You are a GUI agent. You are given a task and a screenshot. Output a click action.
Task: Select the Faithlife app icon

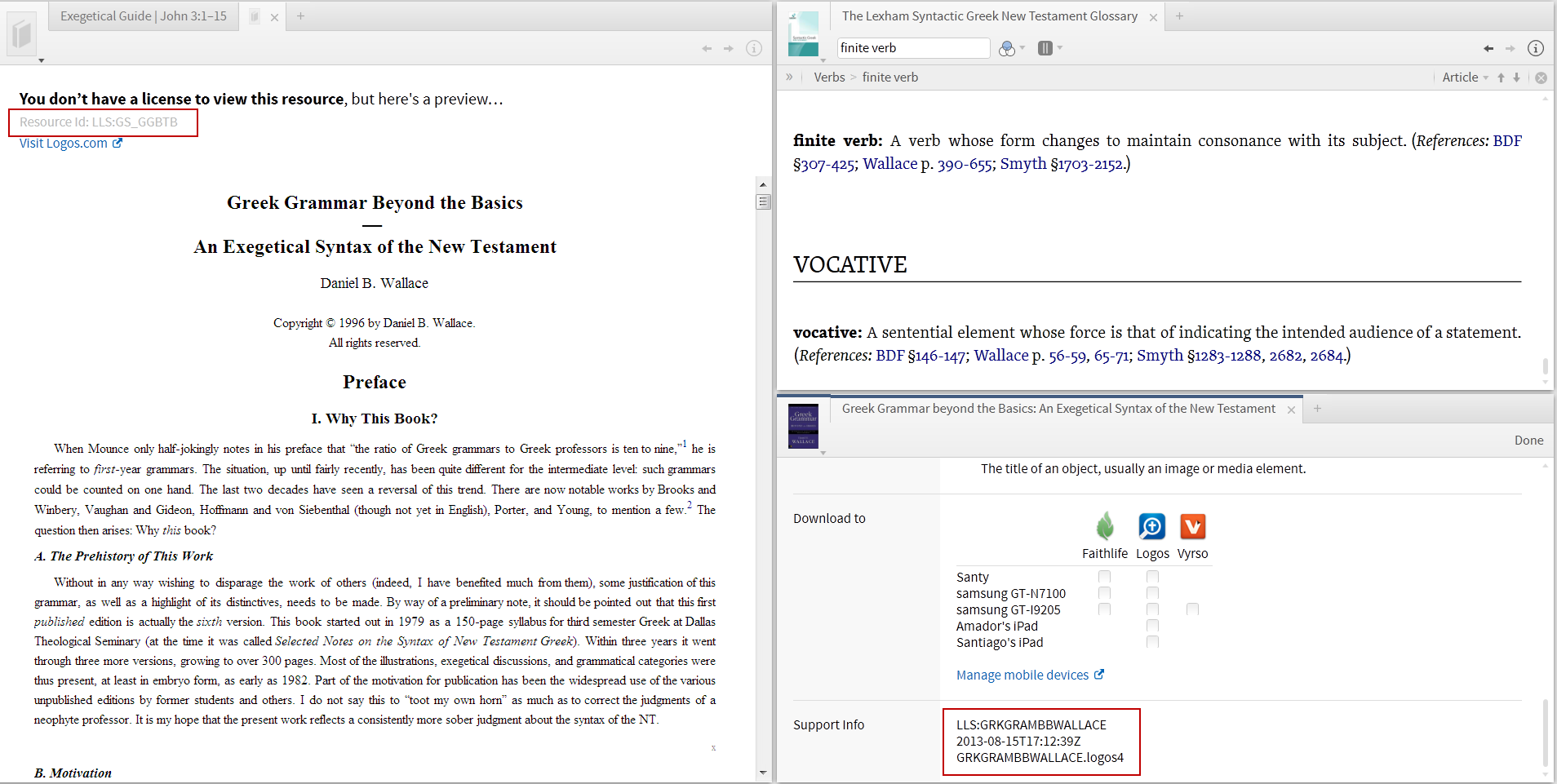[1105, 527]
